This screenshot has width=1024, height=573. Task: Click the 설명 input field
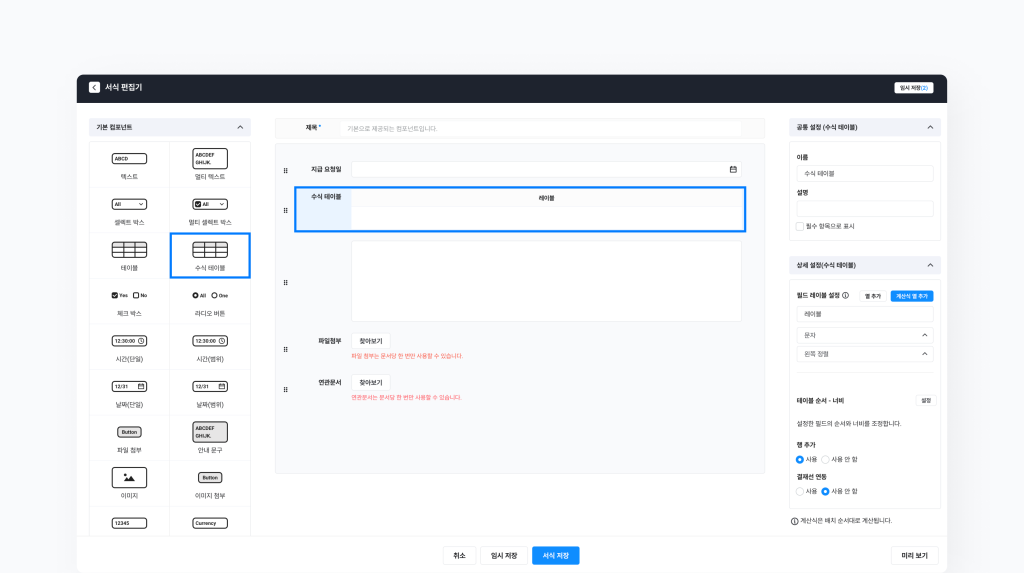pyautogui.click(x=864, y=209)
